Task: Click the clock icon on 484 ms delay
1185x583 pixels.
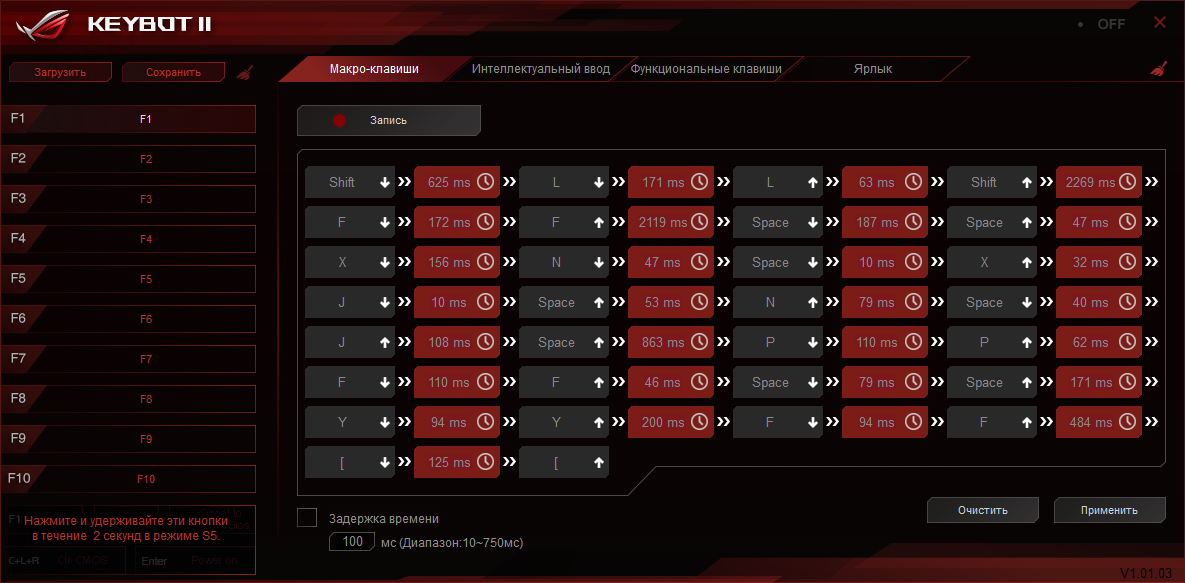Action: [x=1127, y=423]
